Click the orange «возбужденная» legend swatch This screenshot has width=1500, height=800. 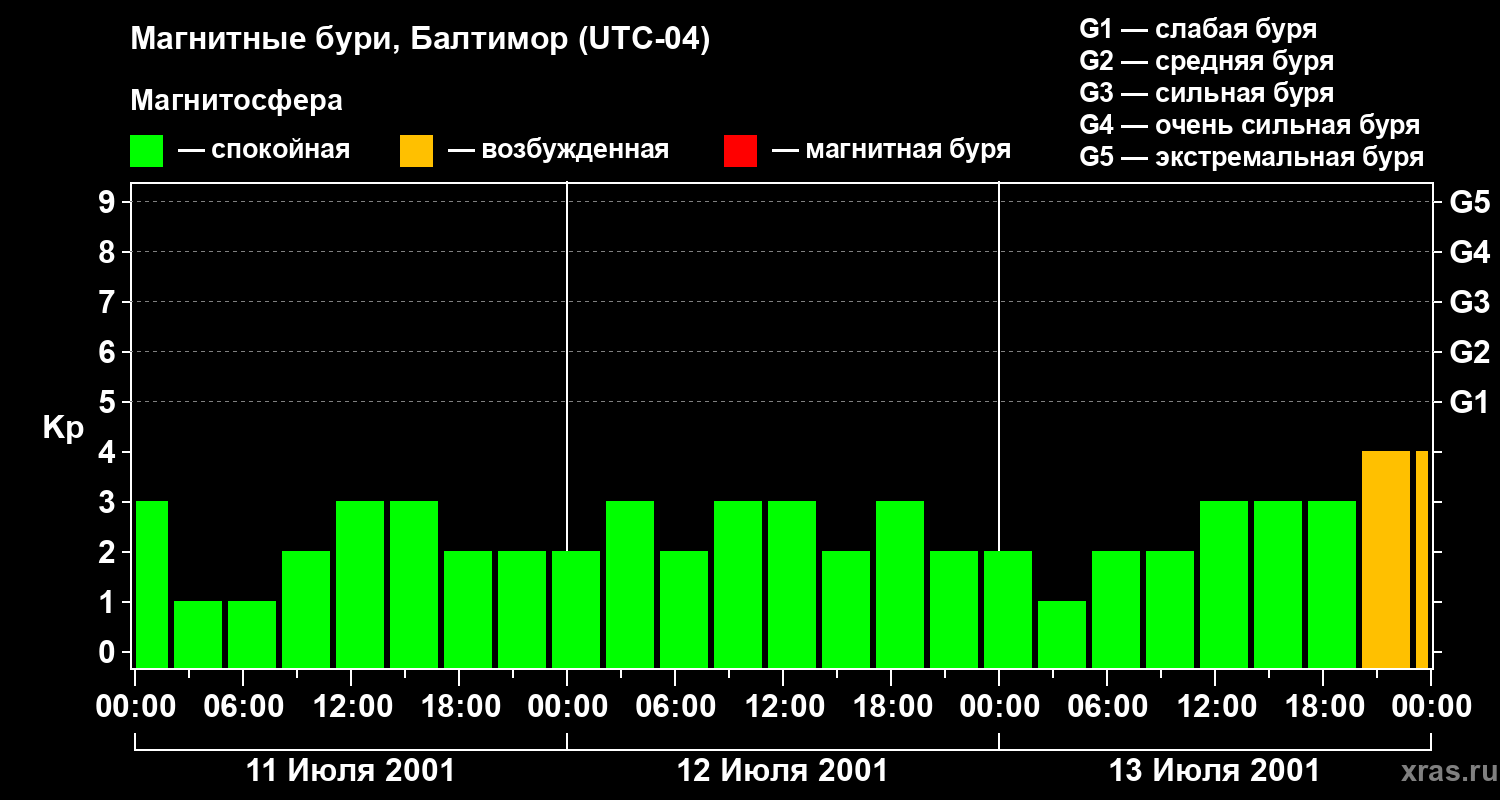pos(416,151)
